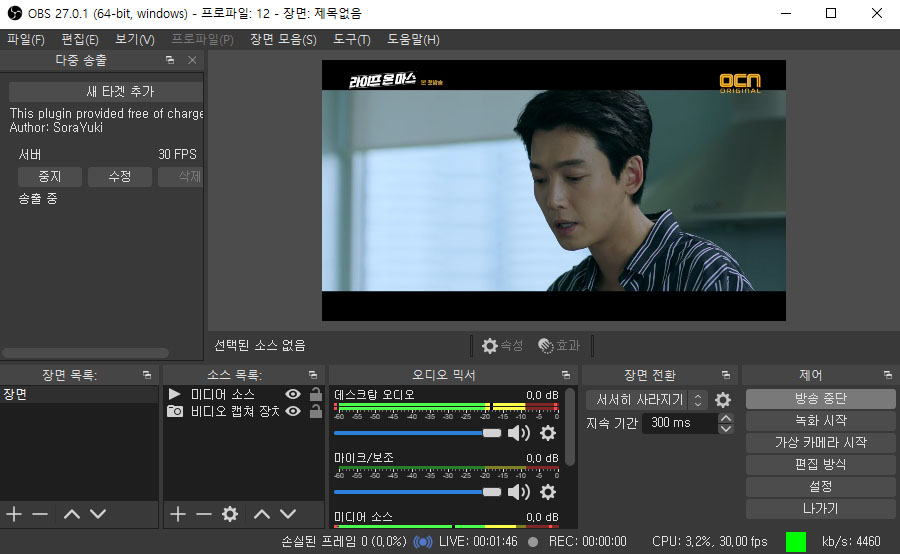Float the 장면 목록 dock

(147, 375)
